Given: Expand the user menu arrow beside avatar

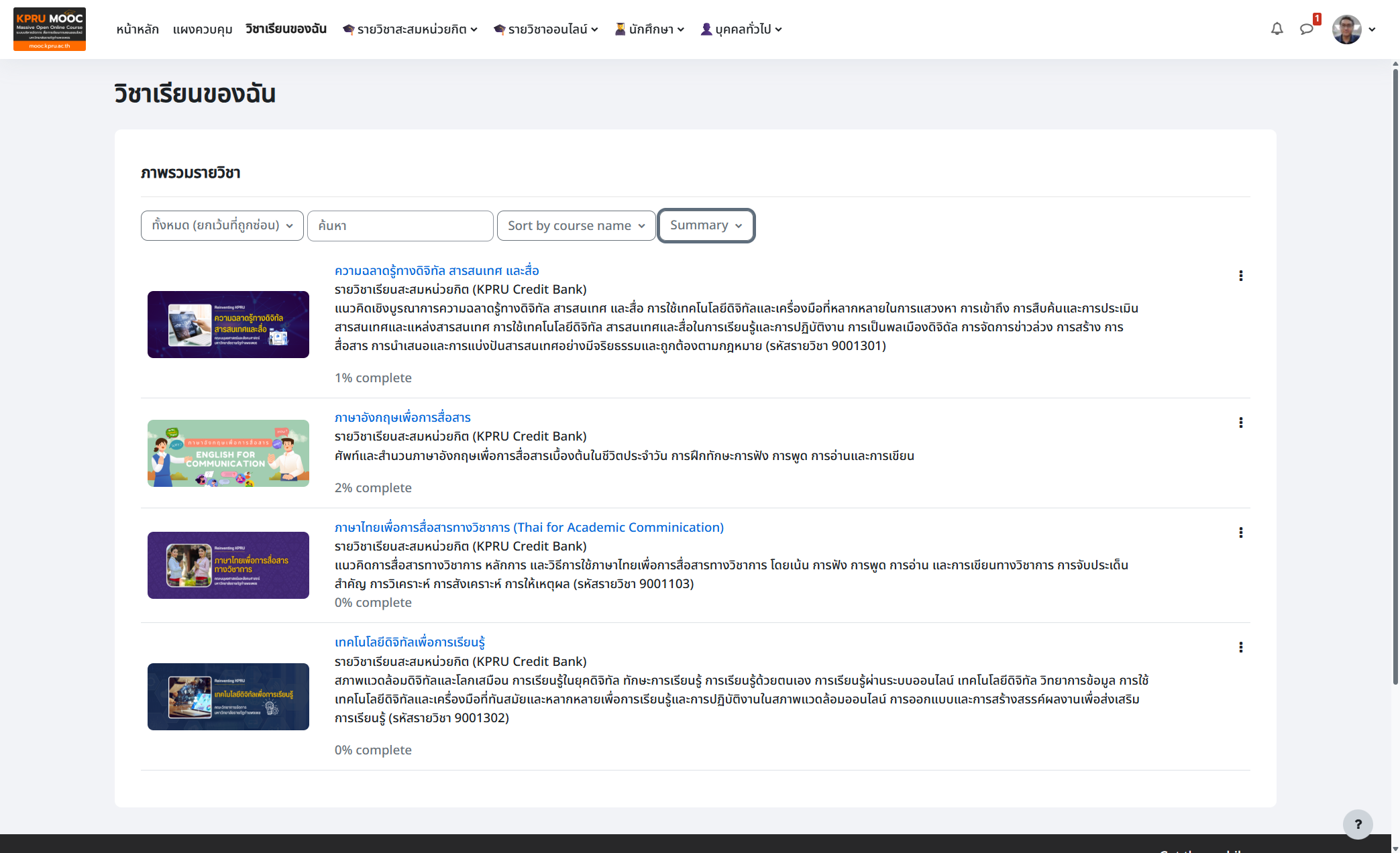Looking at the screenshot, I should [1372, 30].
